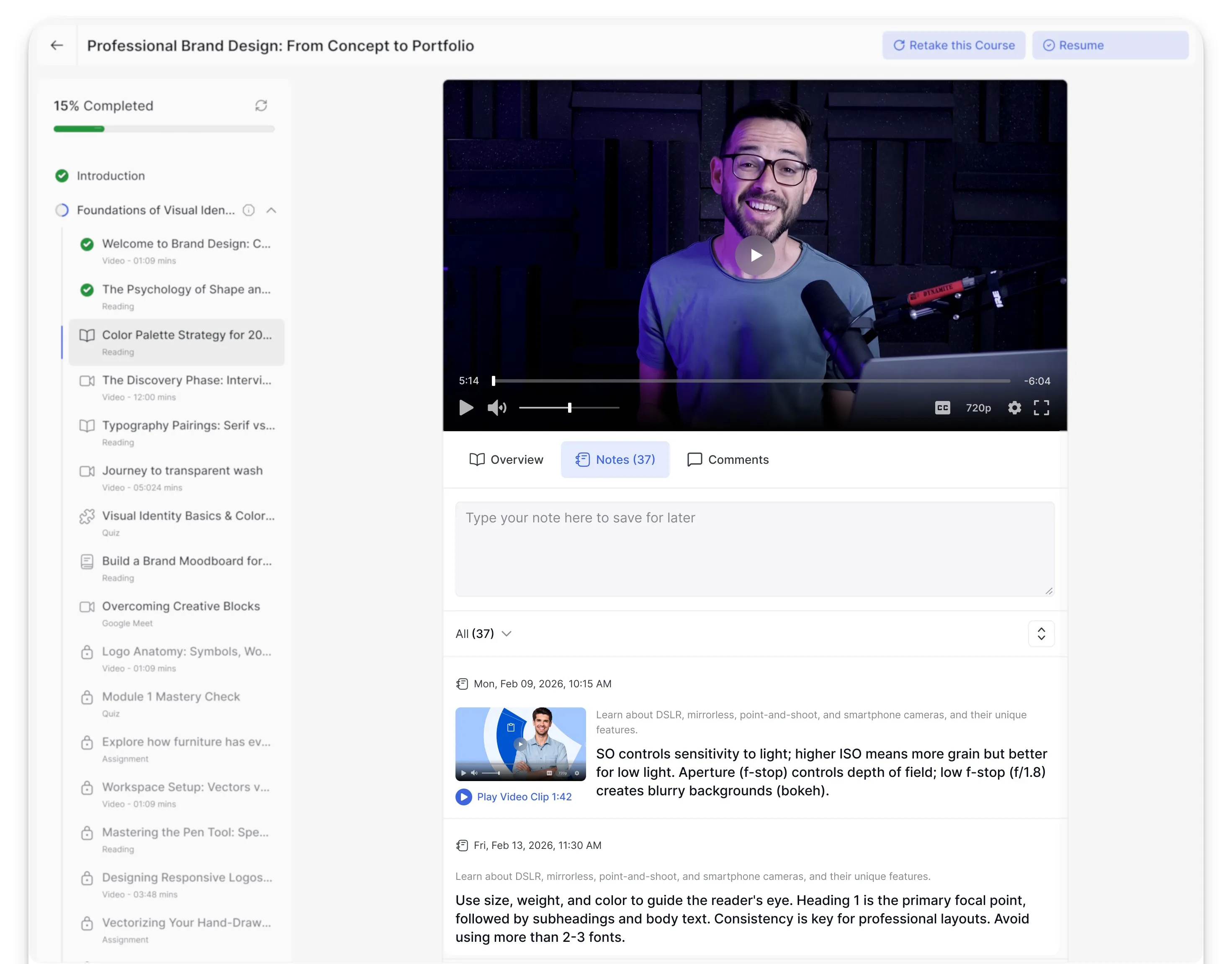
Task: Go back using the left arrow icon
Action: [x=57, y=45]
